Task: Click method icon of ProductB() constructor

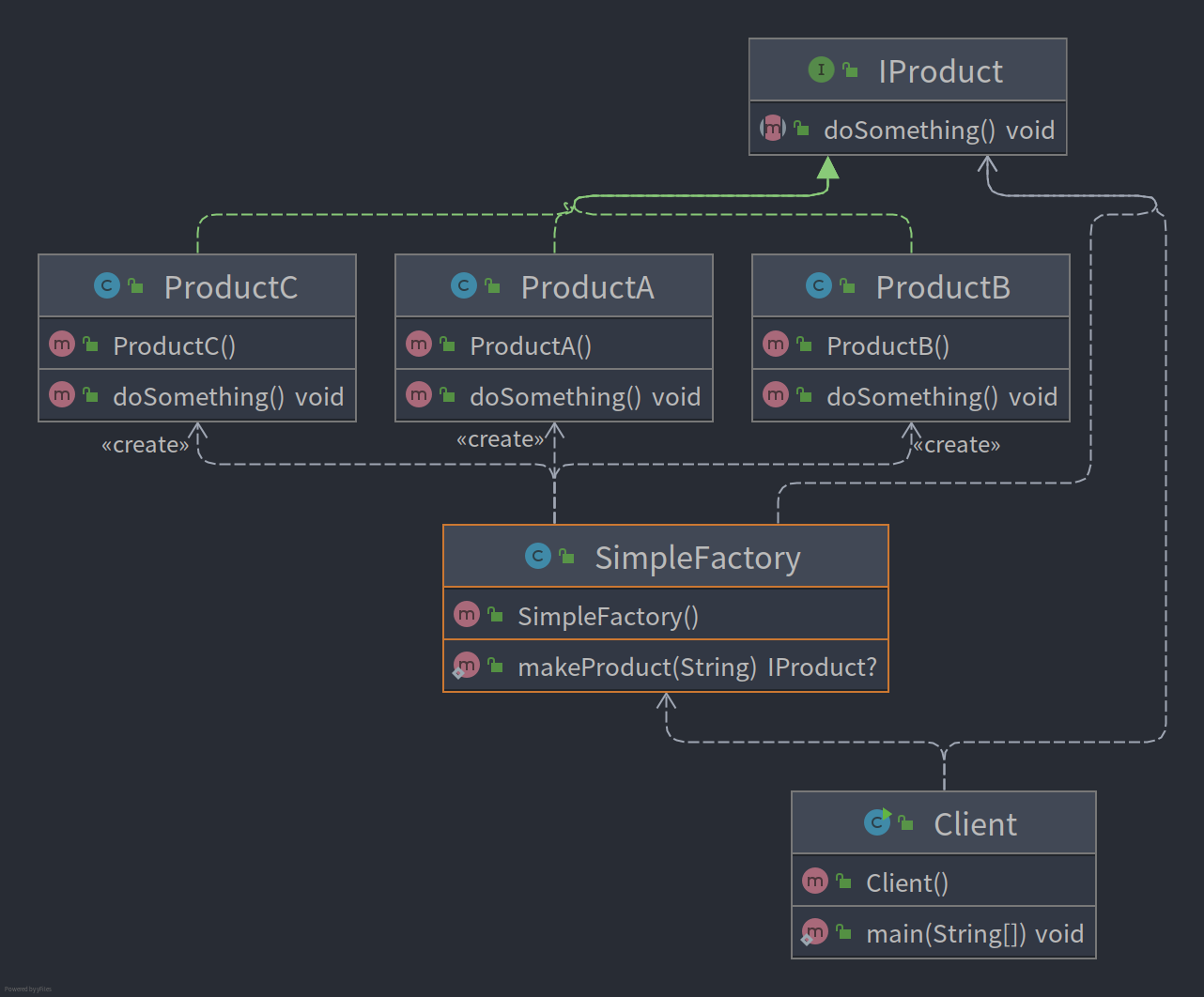Action: coord(776,344)
